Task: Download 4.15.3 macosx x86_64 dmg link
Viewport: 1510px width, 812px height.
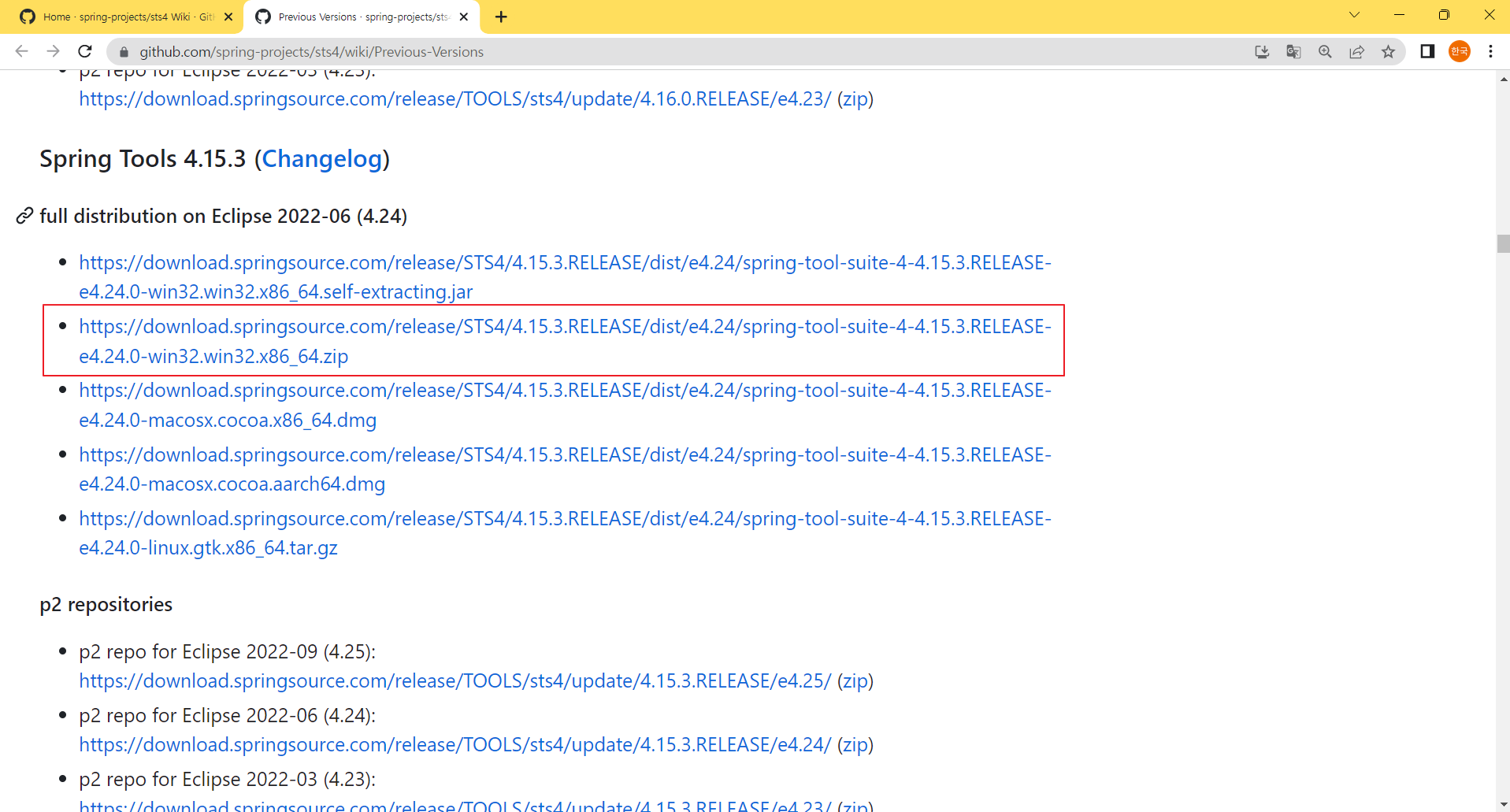Action: [565, 405]
